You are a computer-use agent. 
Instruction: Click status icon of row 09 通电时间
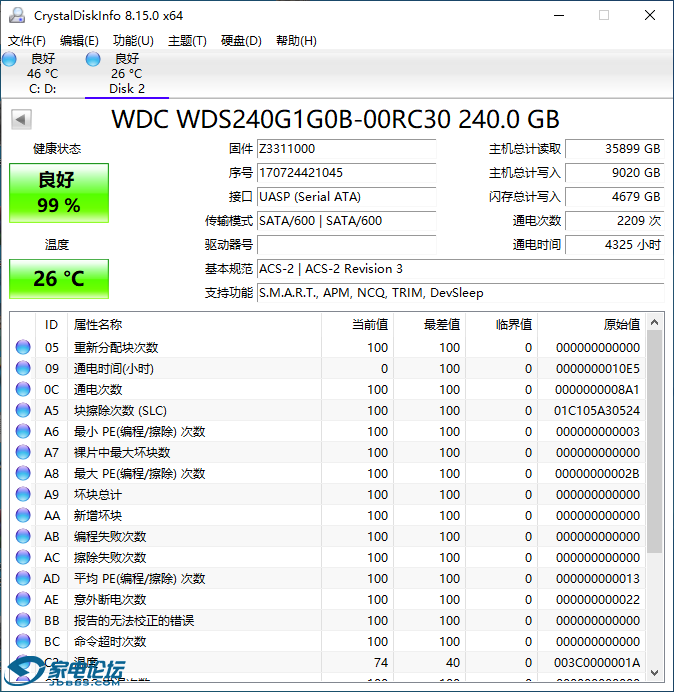coord(23,369)
